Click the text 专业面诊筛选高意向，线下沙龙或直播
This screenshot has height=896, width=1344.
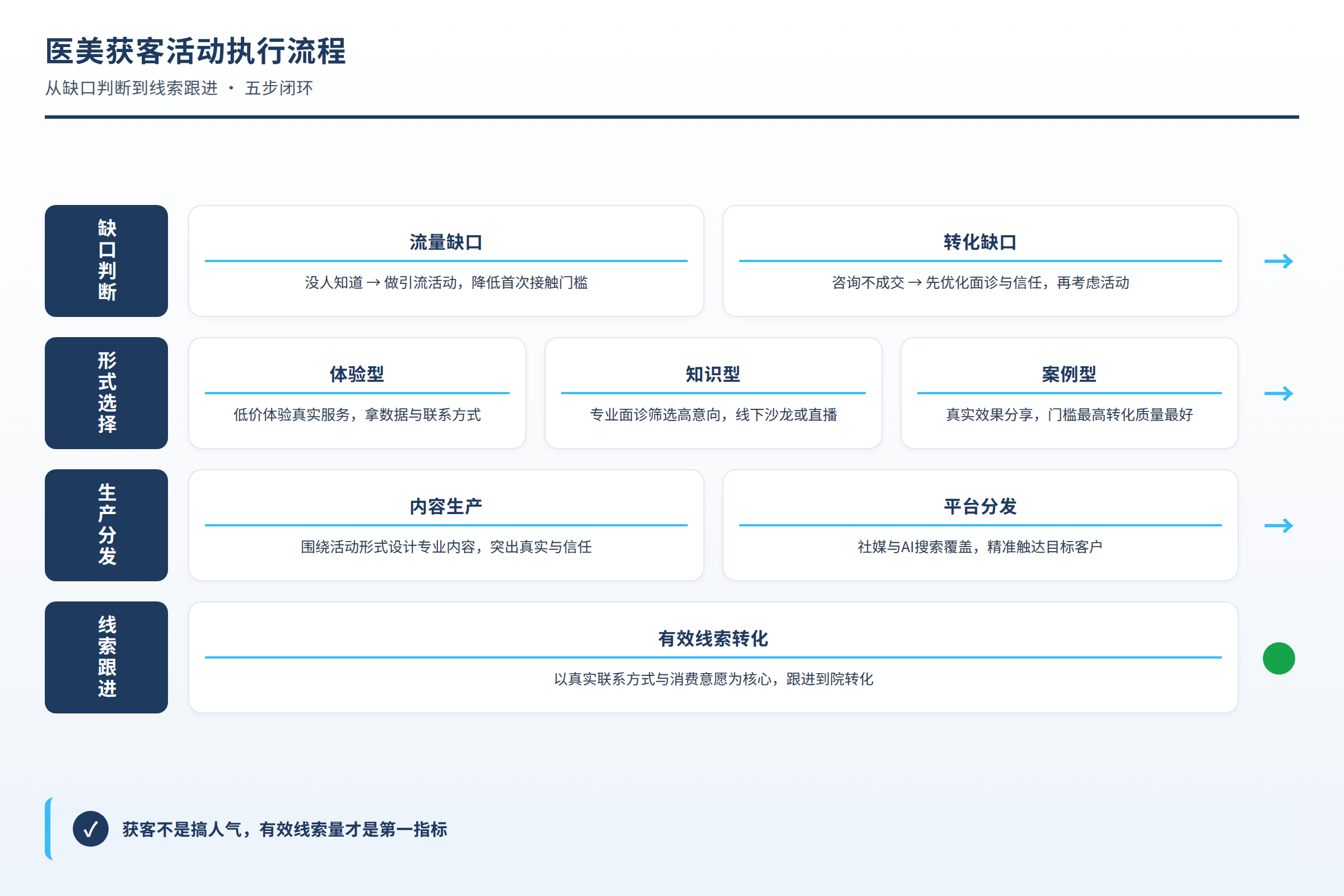pyautogui.click(x=713, y=415)
